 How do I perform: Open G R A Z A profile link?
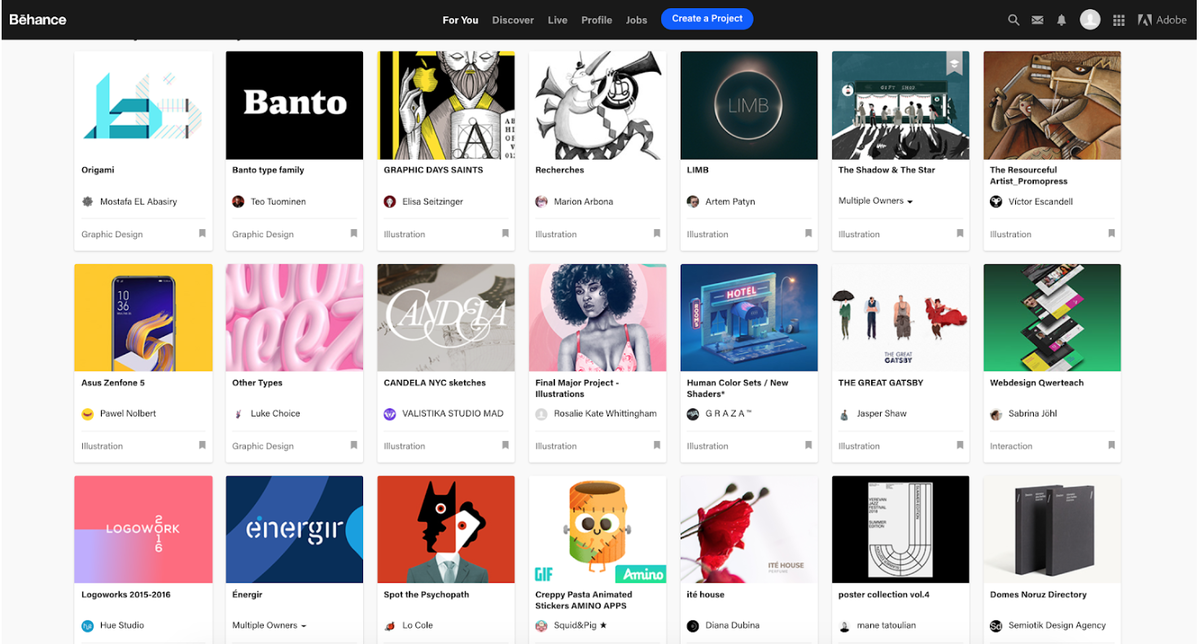[729, 414]
